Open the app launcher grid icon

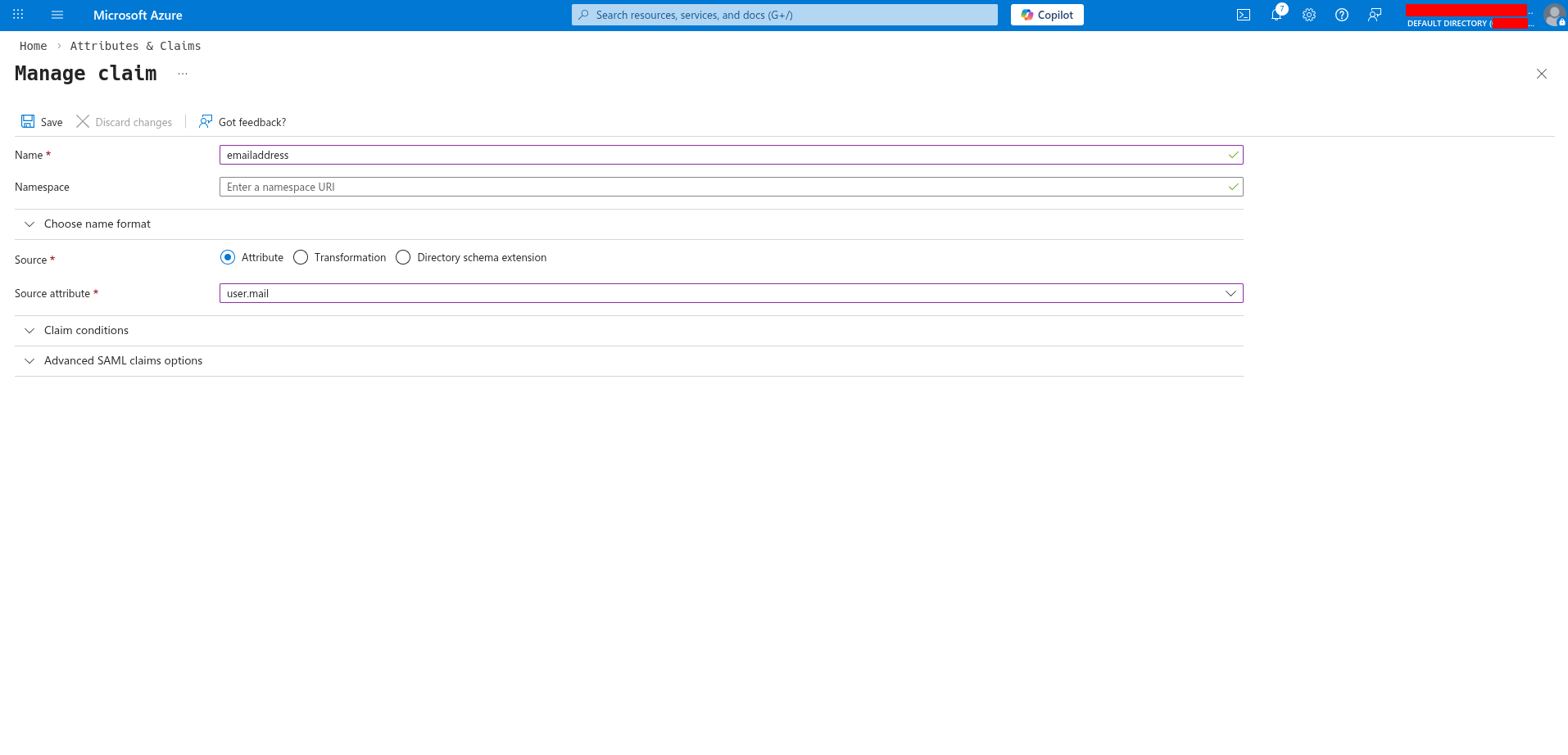(17, 14)
